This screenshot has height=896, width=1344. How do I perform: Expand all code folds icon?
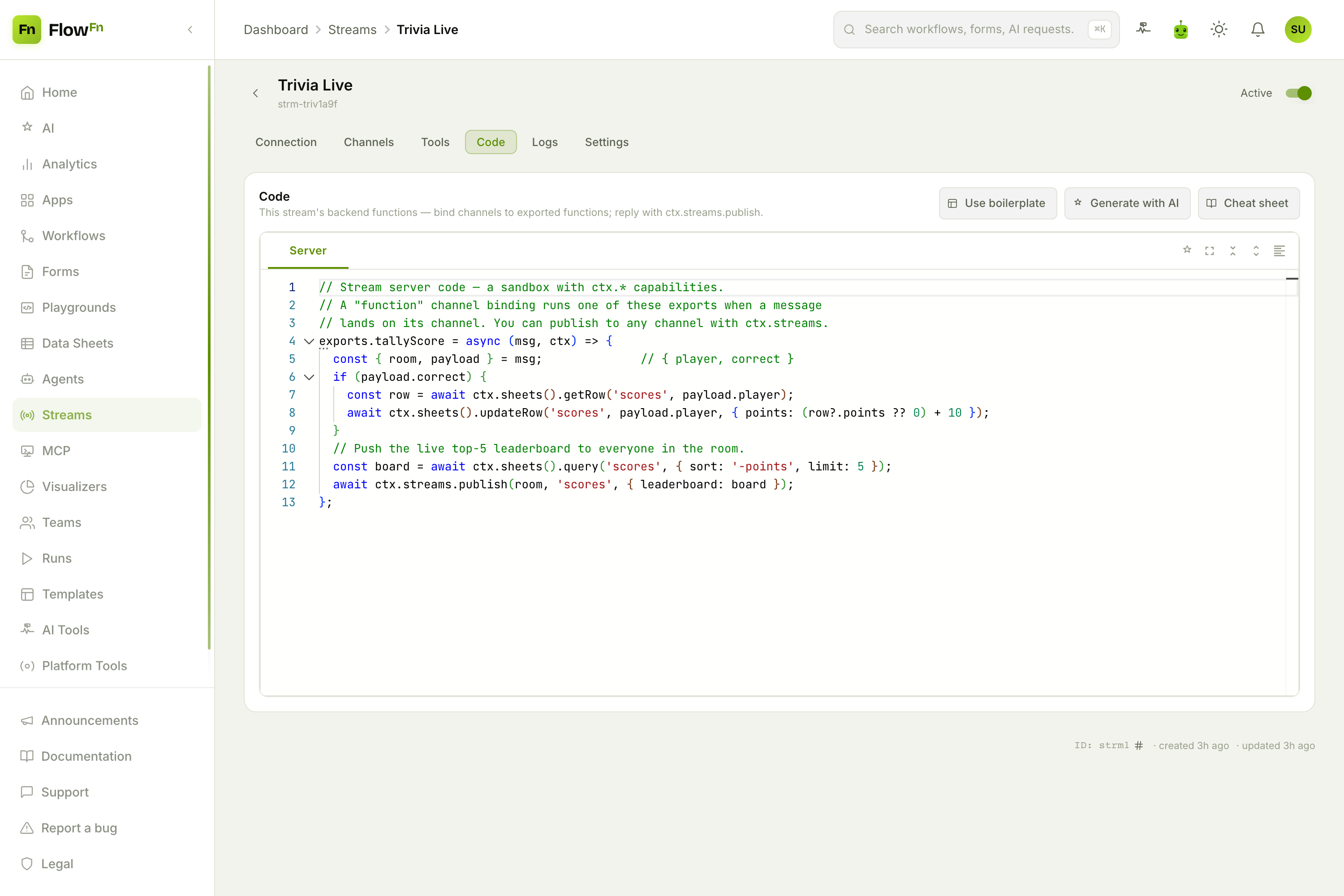[1256, 250]
